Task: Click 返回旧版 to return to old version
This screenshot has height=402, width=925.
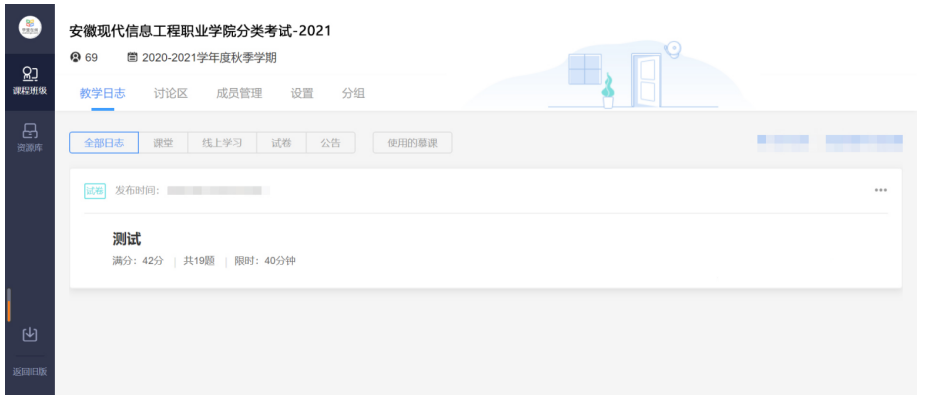Action: [28, 372]
